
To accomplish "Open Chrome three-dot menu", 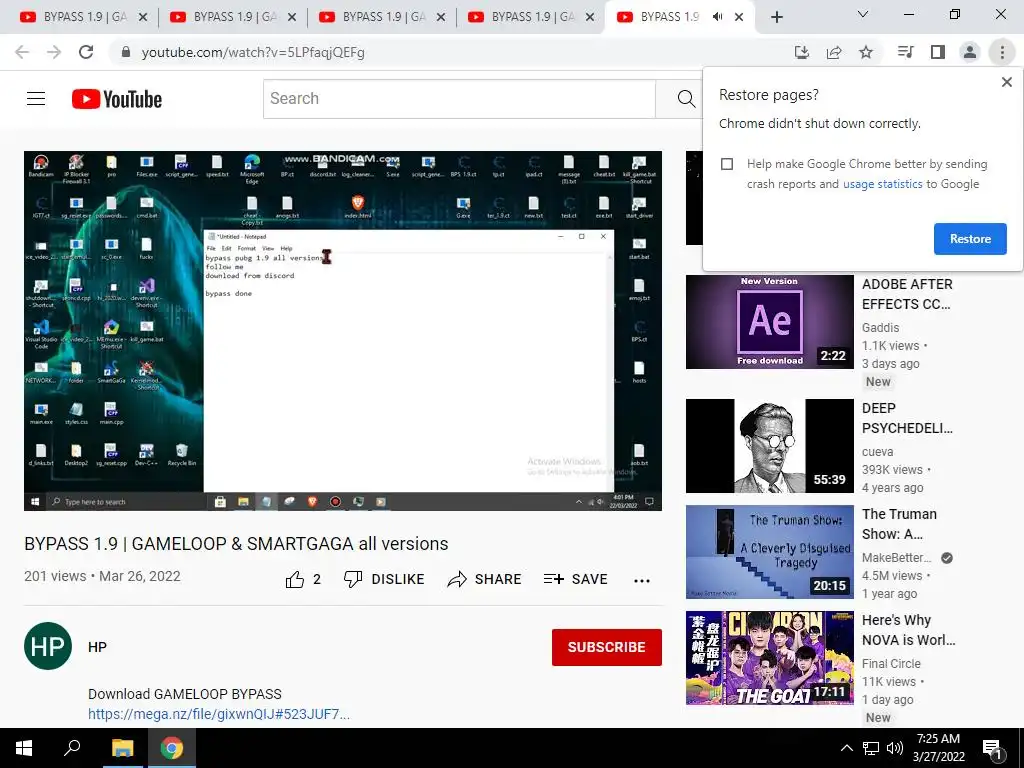I will [x=1002, y=52].
